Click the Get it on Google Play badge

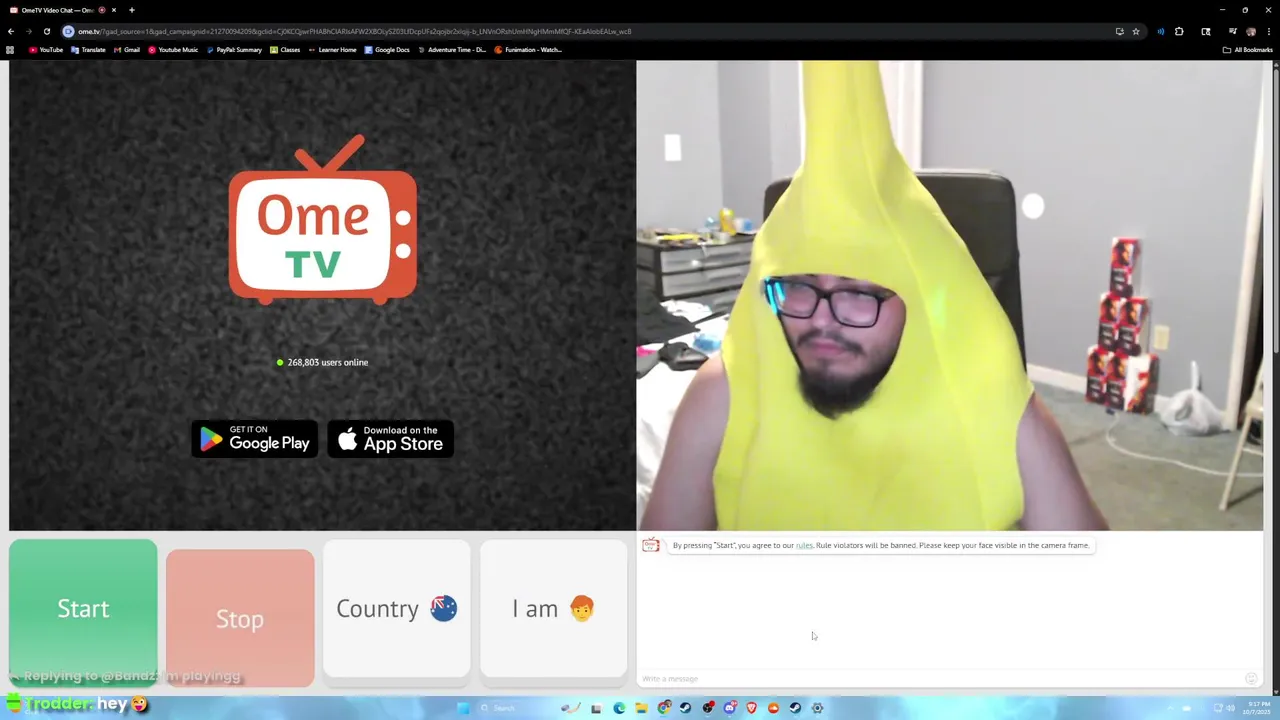255,438
